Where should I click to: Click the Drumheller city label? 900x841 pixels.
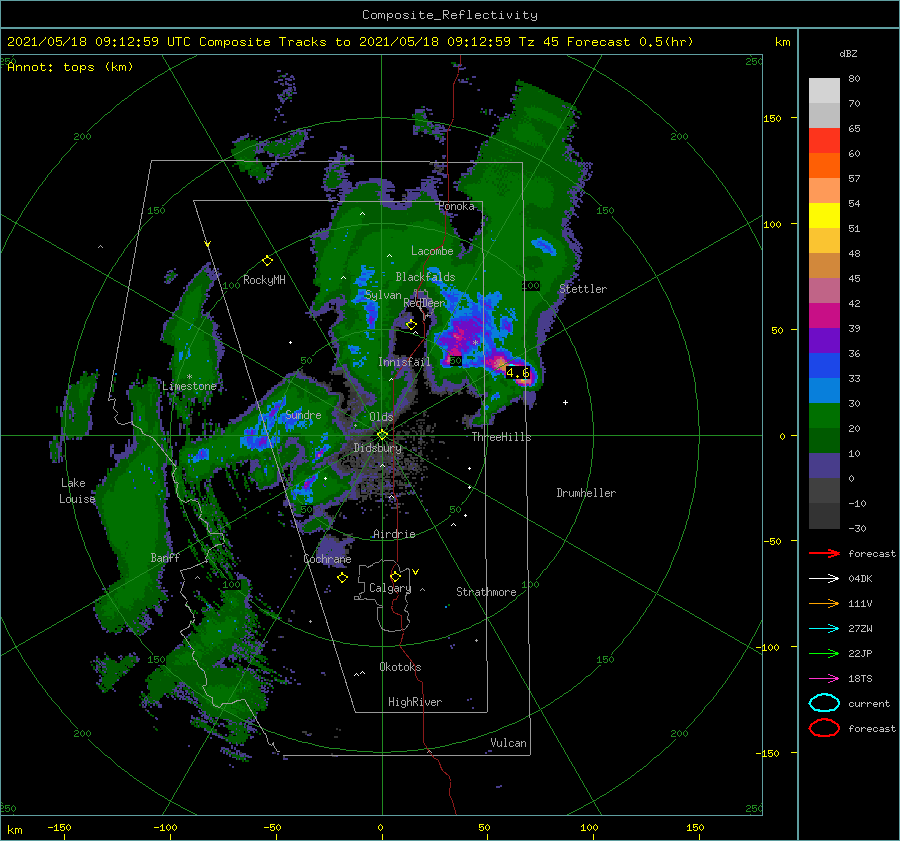click(586, 493)
